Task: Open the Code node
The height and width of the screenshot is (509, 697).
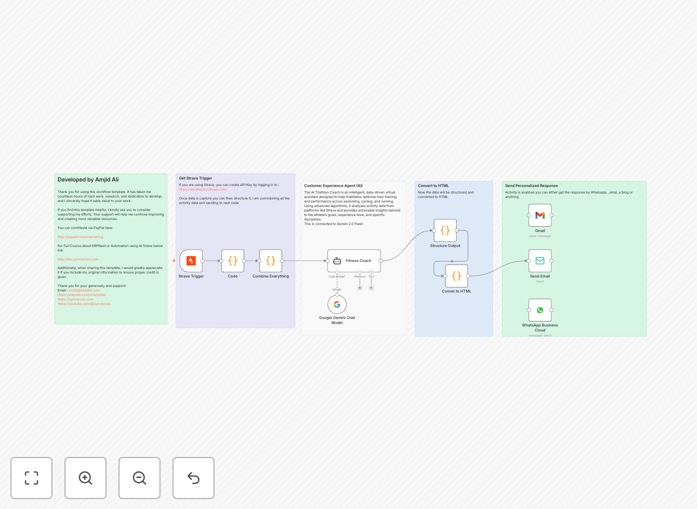Action: coord(232,261)
